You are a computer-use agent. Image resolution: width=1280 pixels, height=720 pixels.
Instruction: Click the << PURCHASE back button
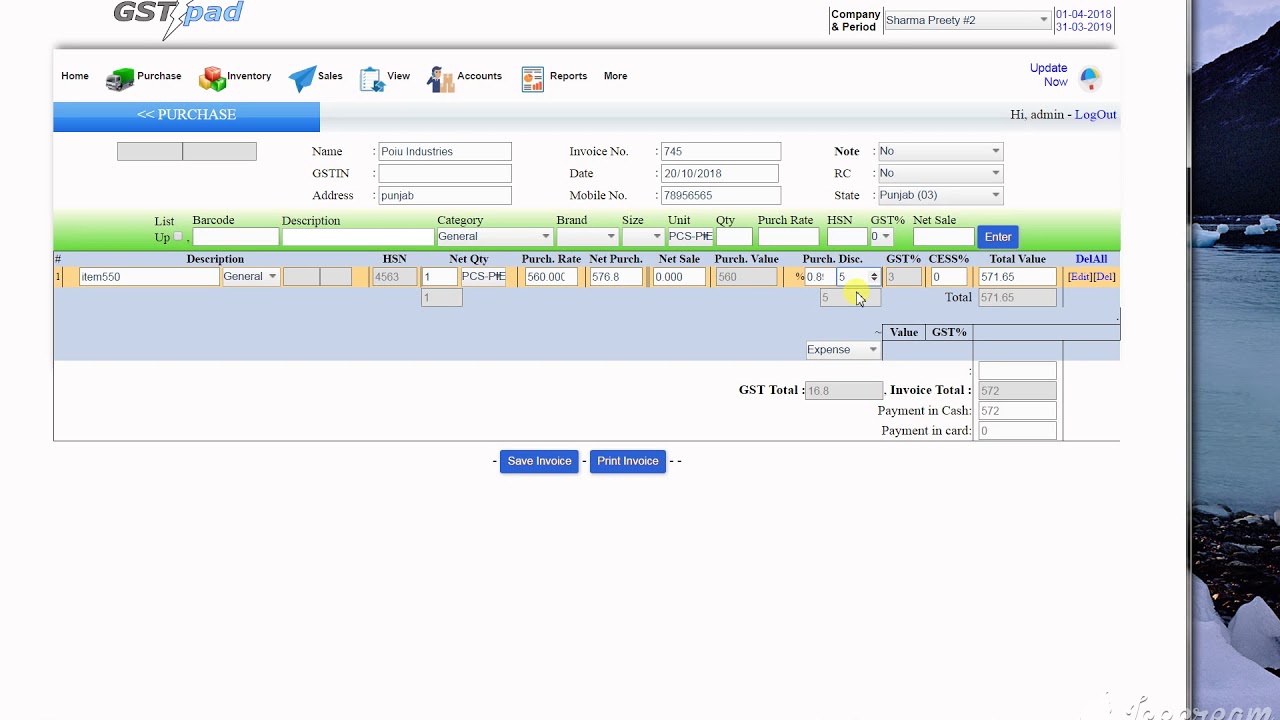[x=186, y=115]
